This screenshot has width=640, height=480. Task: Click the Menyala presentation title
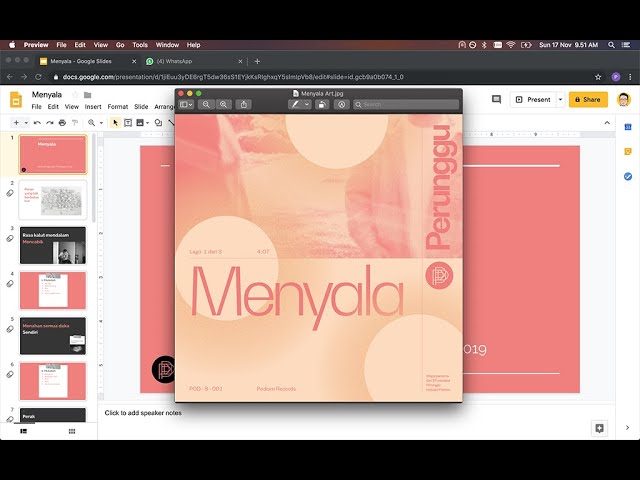point(47,95)
